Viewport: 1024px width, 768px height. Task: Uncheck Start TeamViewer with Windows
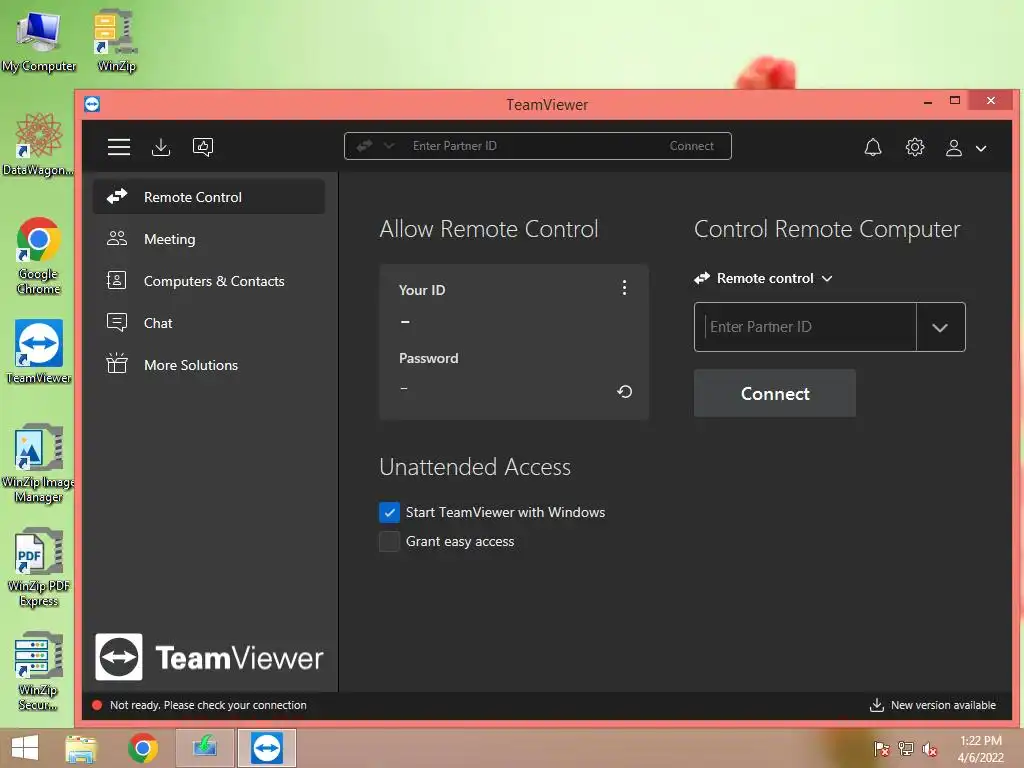[x=389, y=513]
